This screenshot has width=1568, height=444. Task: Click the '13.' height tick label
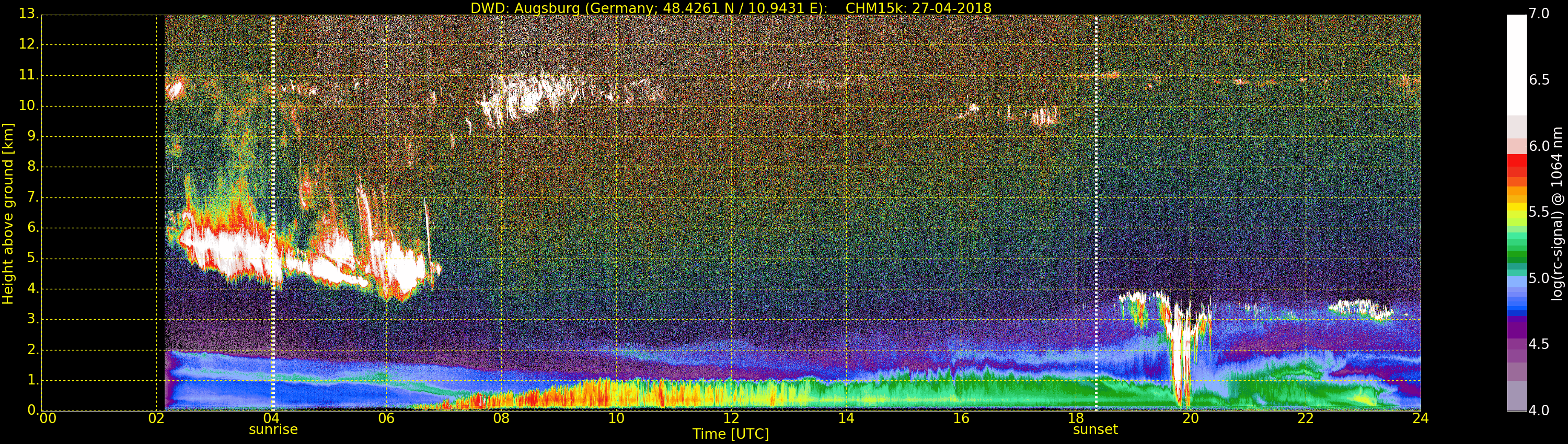pos(29,14)
